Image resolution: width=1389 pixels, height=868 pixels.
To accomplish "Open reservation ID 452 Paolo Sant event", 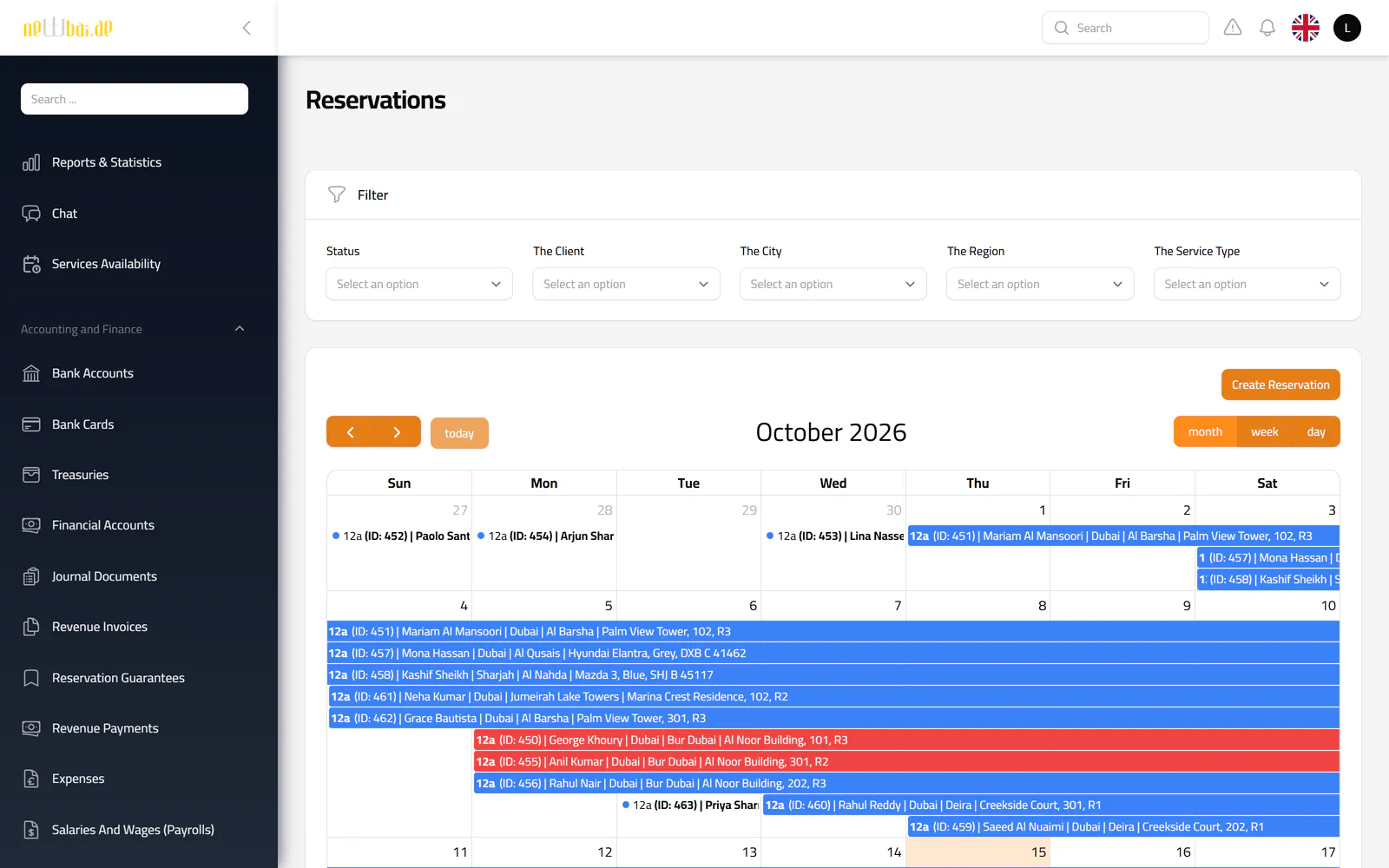I will [x=399, y=536].
